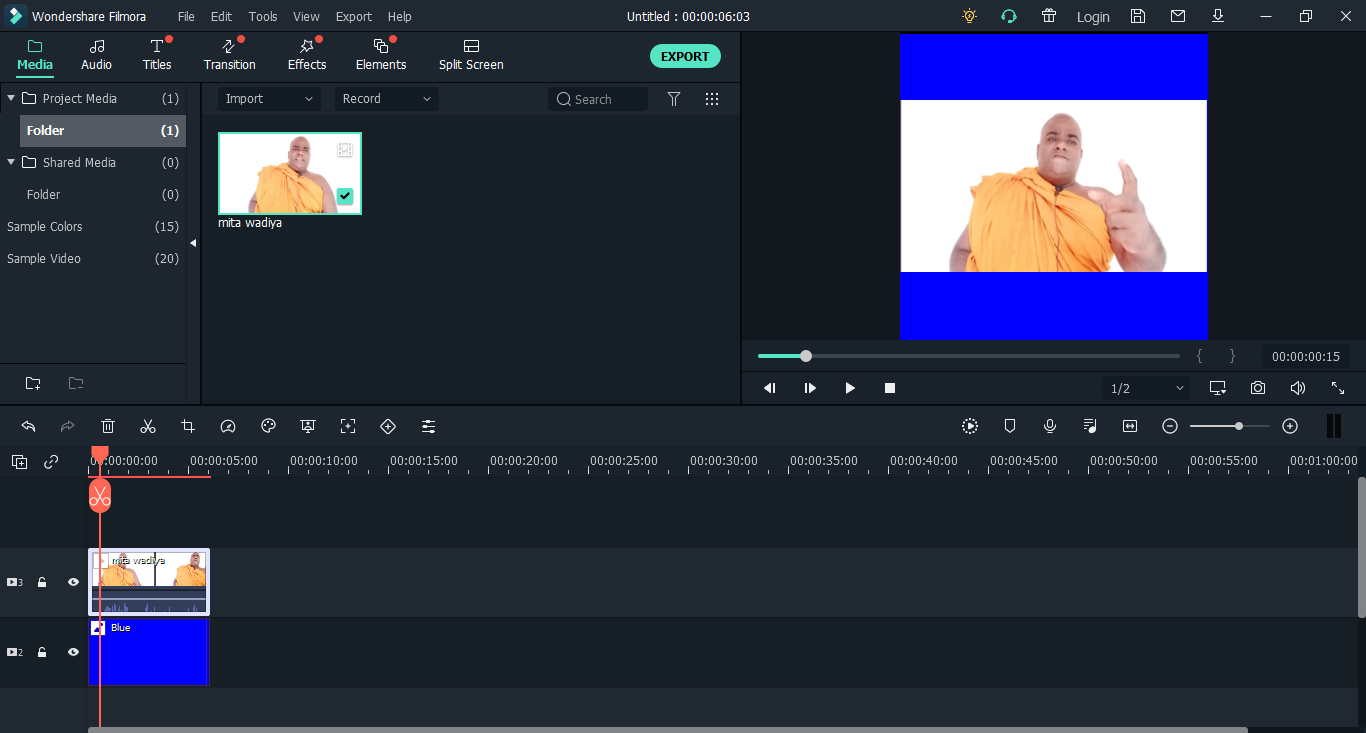
Task: Click the Green Screen icon in toolbar
Action: click(308, 426)
